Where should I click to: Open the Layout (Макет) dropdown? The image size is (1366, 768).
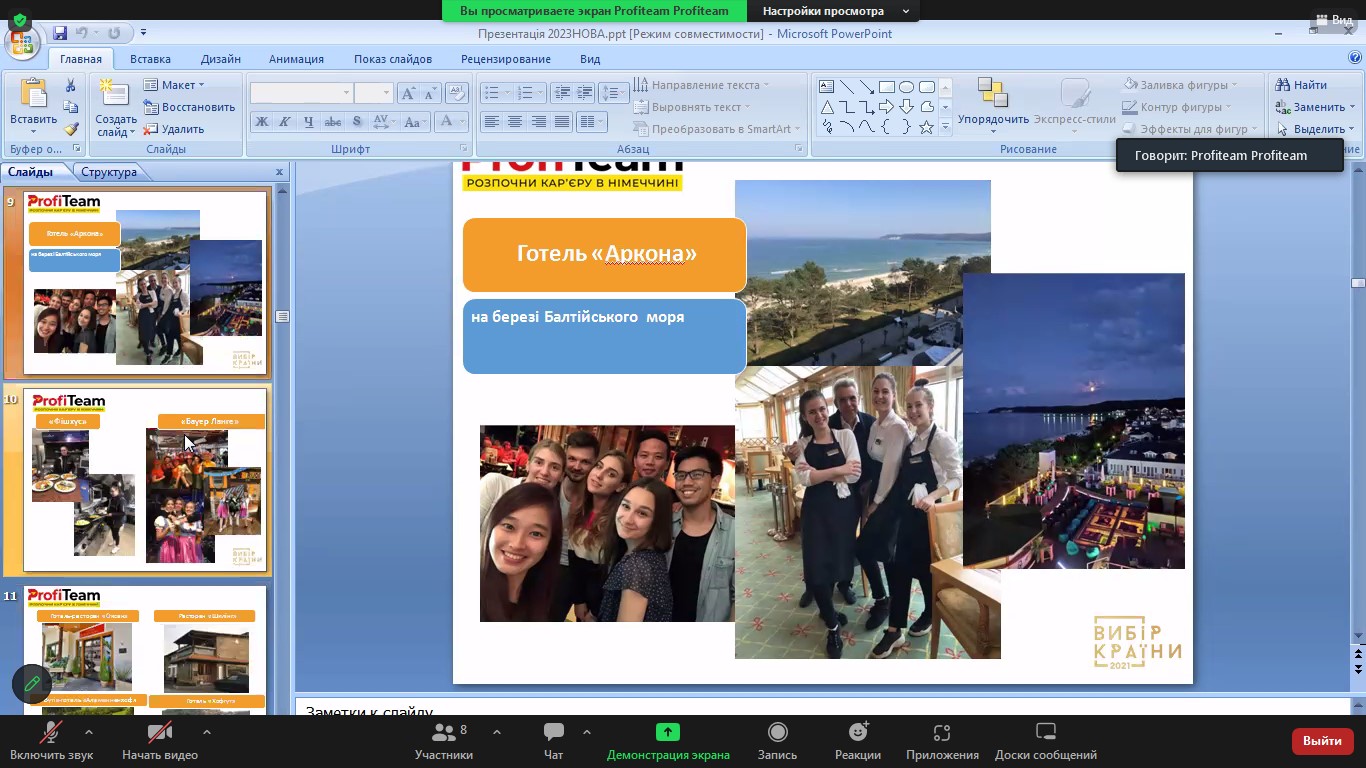[x=175, y=85]
